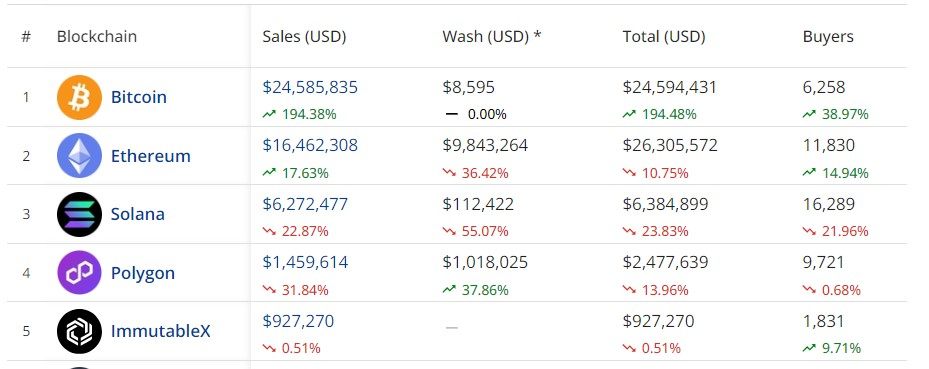The width and height of the screenshot is (929, 369).
Task: Sort by the Sales (USD) column header
Action: click(x=304, y=37)
